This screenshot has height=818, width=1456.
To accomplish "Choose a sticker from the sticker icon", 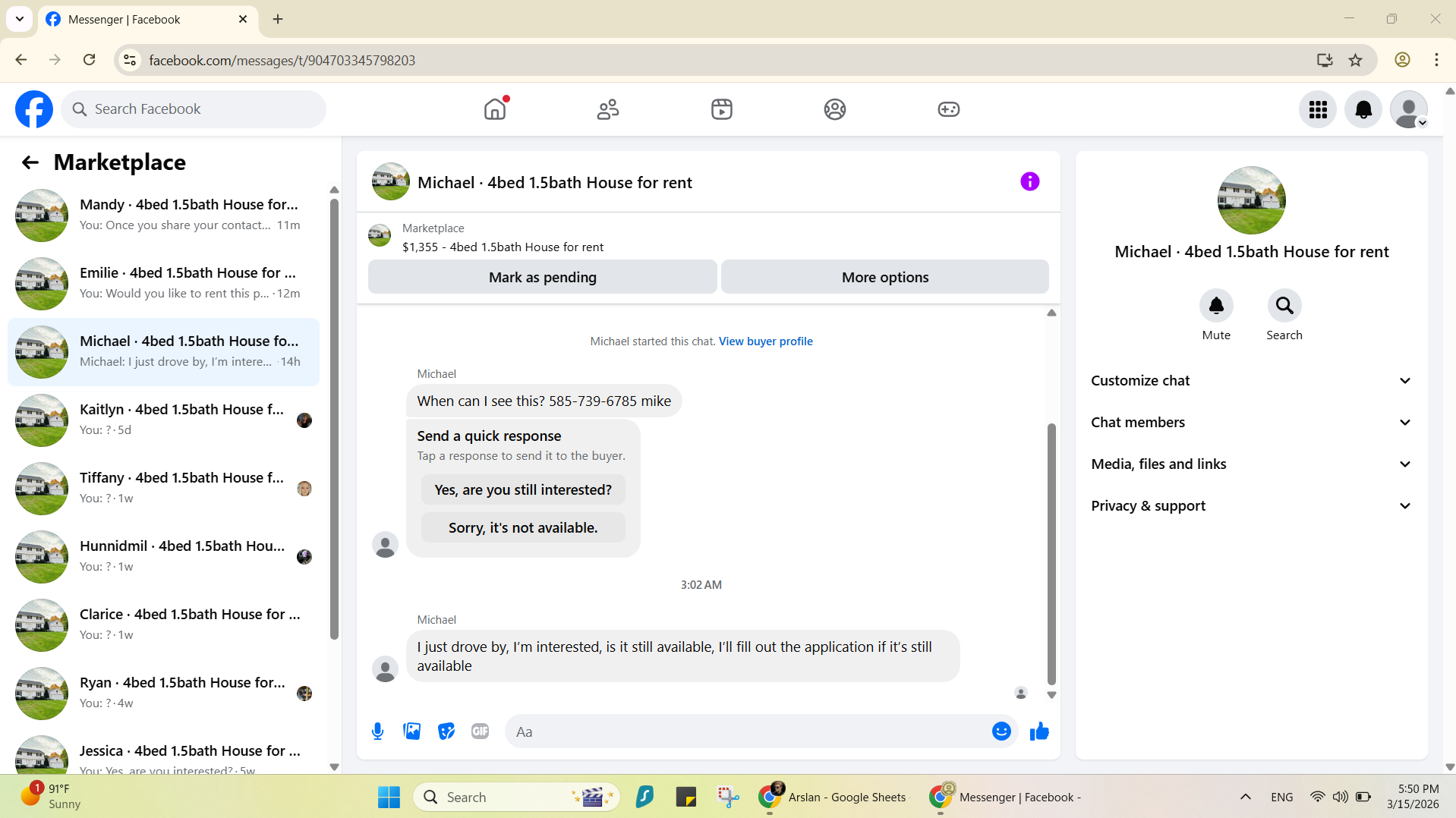I will [446, 731].
